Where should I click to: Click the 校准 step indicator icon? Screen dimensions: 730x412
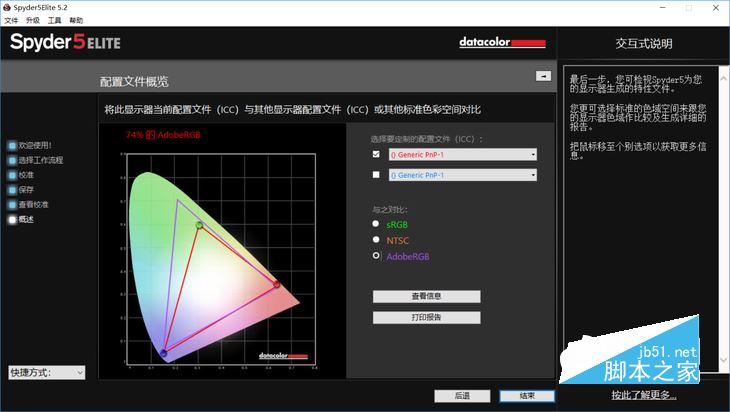point(13,176)
